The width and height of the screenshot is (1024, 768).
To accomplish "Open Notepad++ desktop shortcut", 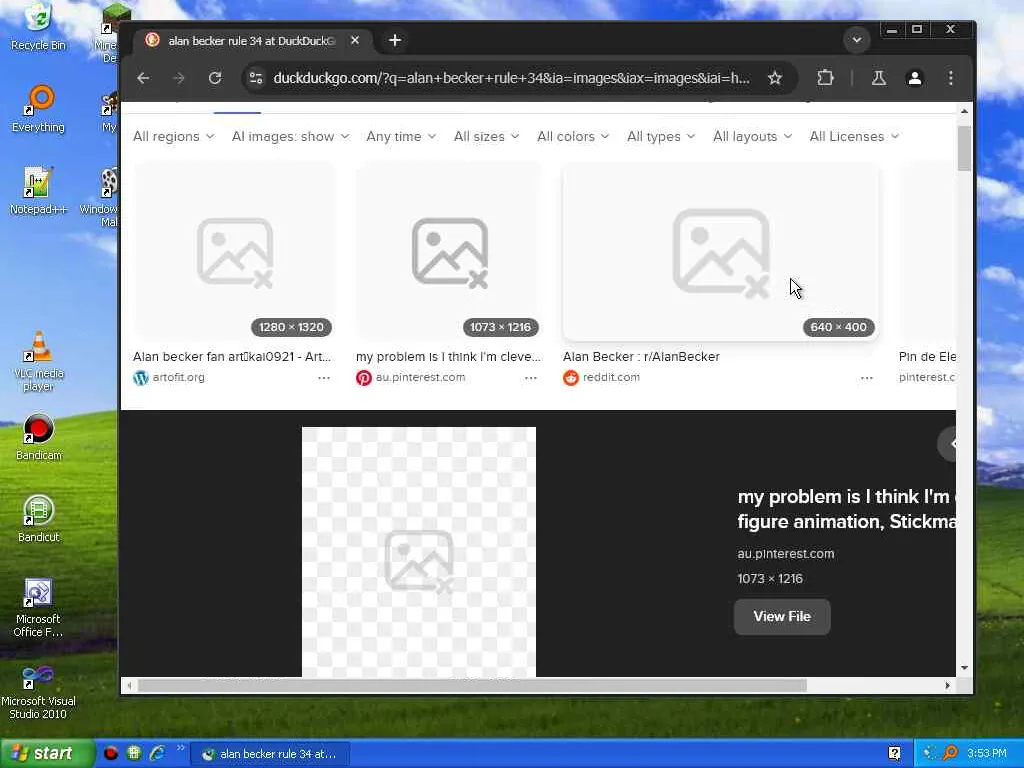I will [x=38, y=190].
